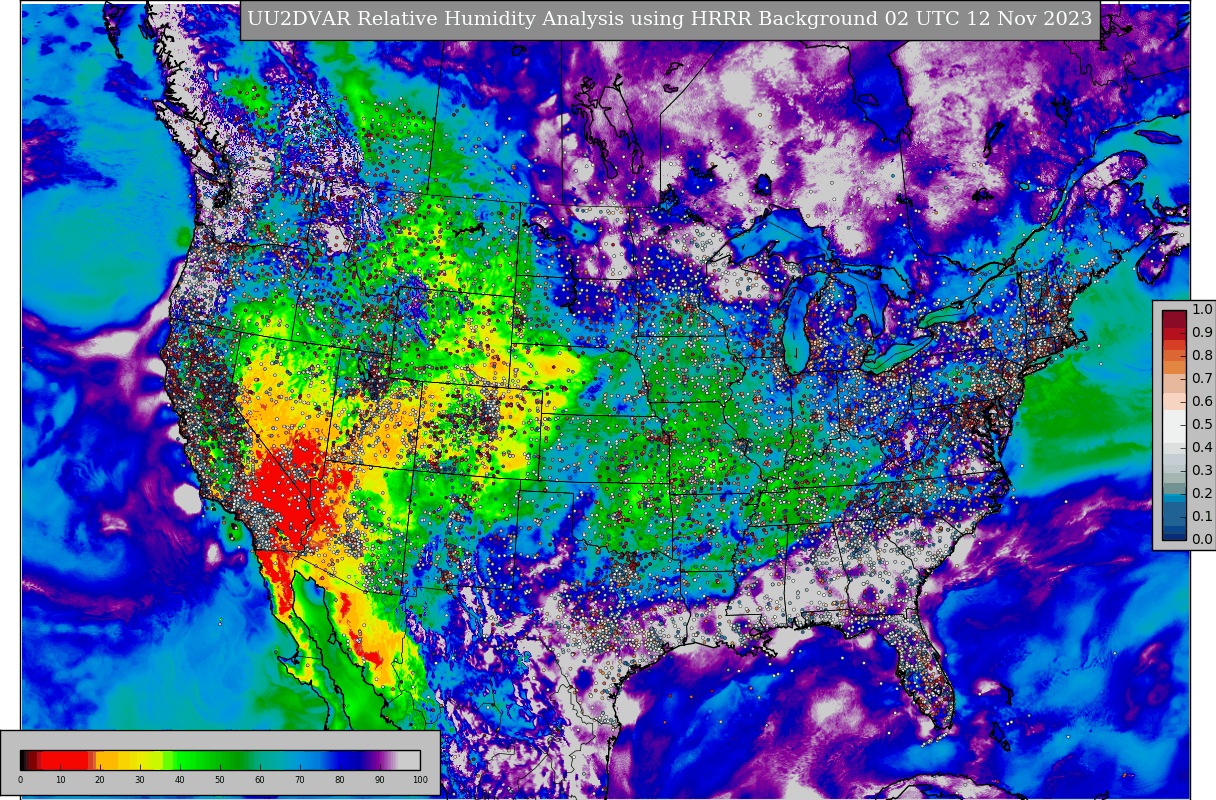Click the 90 tick label on the humidity colorbar
The height and width of the screenshot is (800, 1216).
pos(380,780)
